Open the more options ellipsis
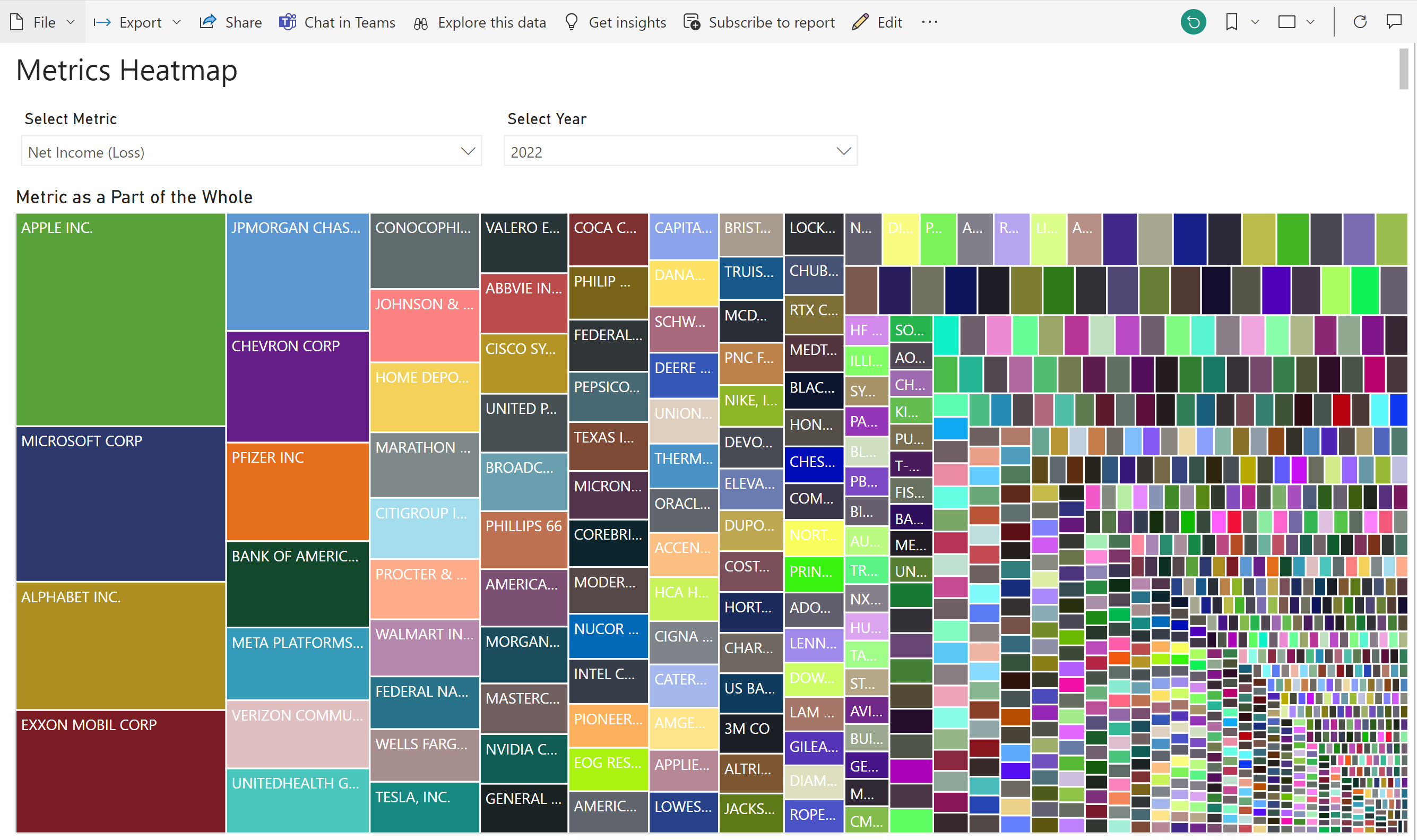Image resolution: width=1417 pixels, height=840 pixels. point(929,22)
